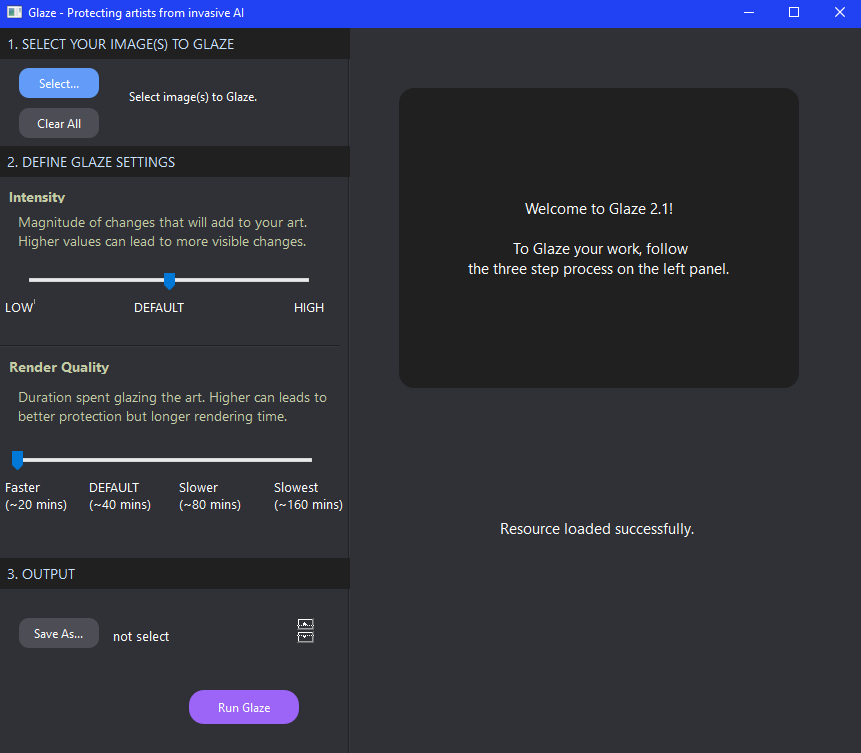
Task: Click the Intensity heading
Action: tap(37, 198)
